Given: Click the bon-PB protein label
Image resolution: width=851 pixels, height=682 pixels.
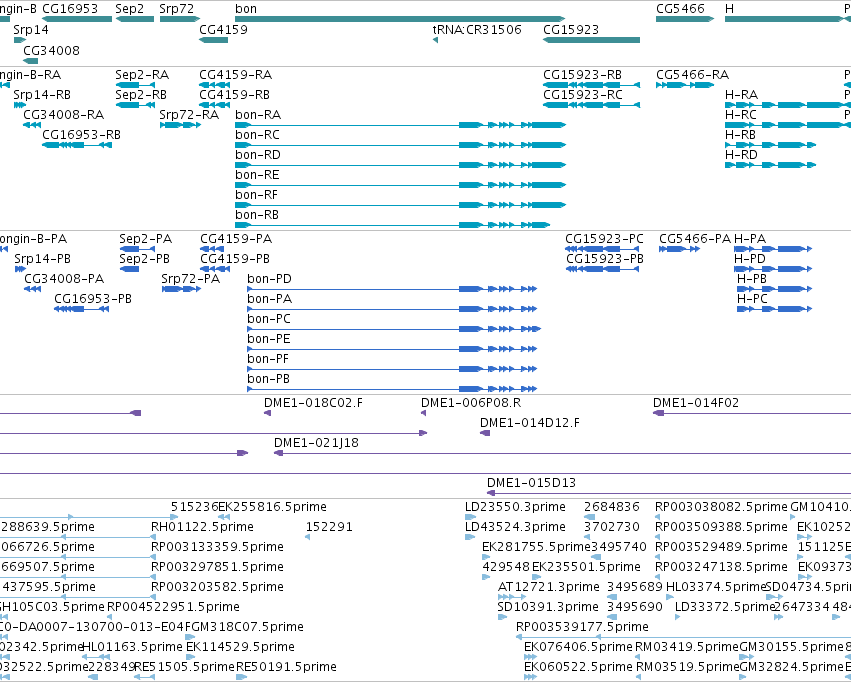Looking at the screenshot, I should point(269,379).
